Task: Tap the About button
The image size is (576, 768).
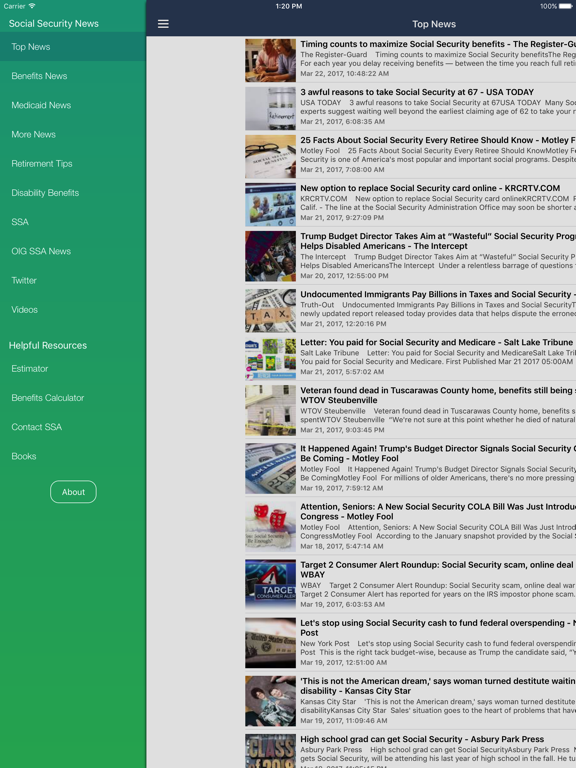Action: click(73, 492)
